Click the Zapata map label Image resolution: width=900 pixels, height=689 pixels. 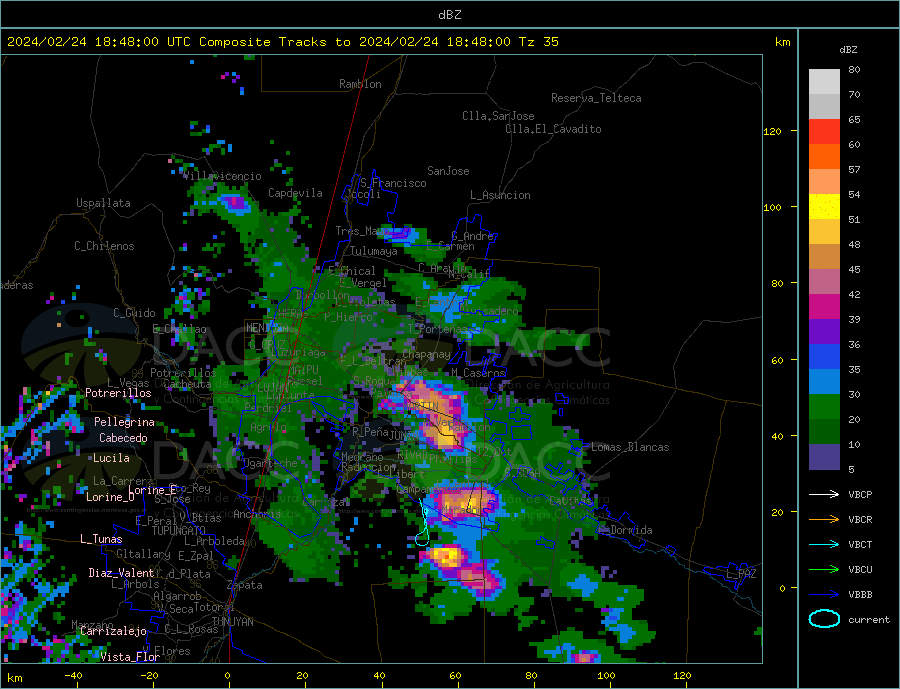[x=245, y=586]
